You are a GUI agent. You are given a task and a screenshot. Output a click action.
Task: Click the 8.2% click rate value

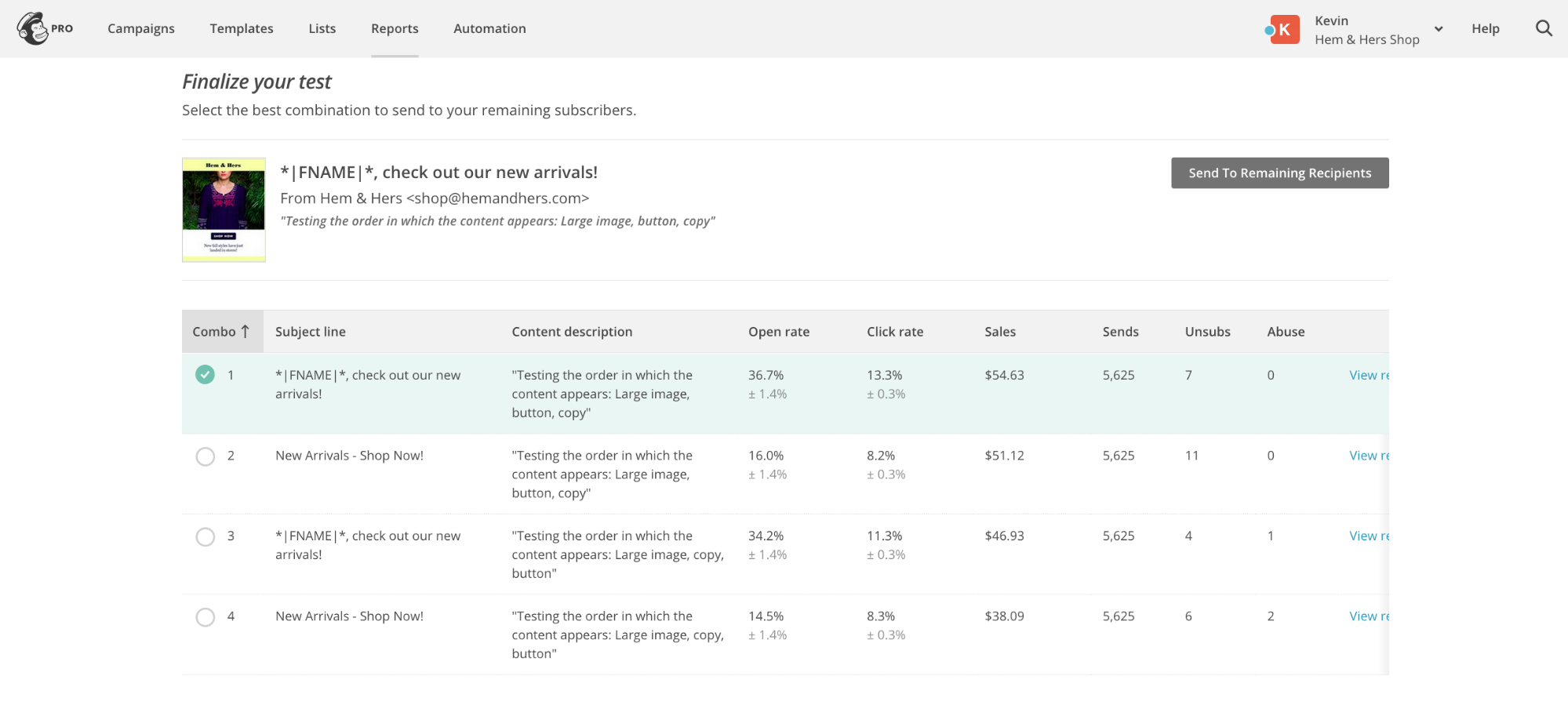click(x=881, y=456)
